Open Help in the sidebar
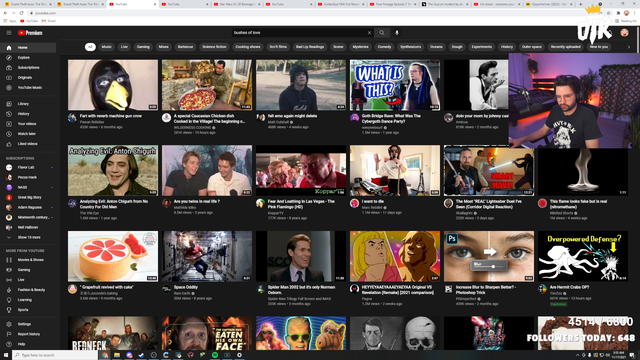Viewport: 640px width, 360px height. (x=28, y=344)
